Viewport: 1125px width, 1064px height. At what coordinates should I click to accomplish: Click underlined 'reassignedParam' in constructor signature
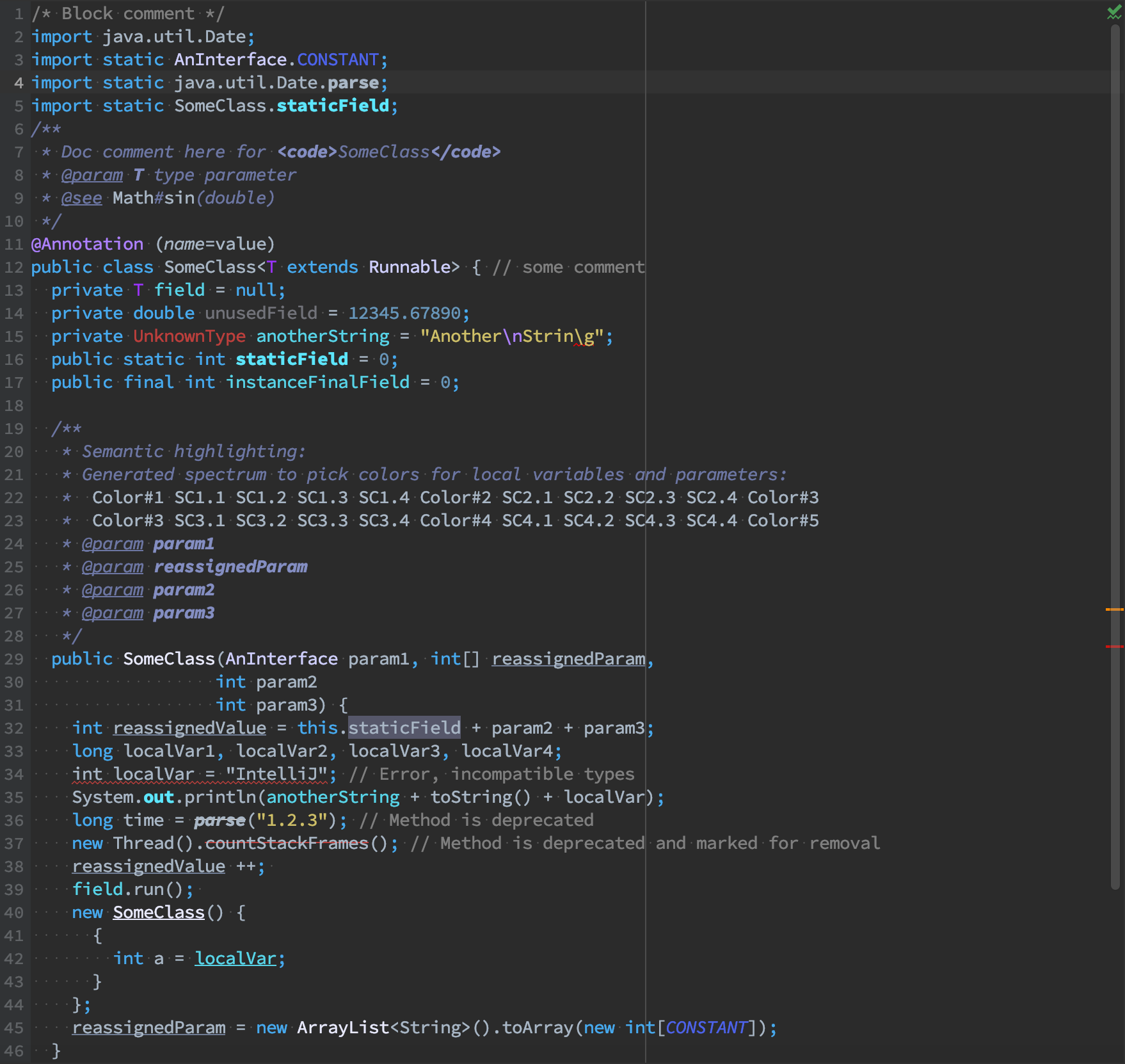(568, 659)
